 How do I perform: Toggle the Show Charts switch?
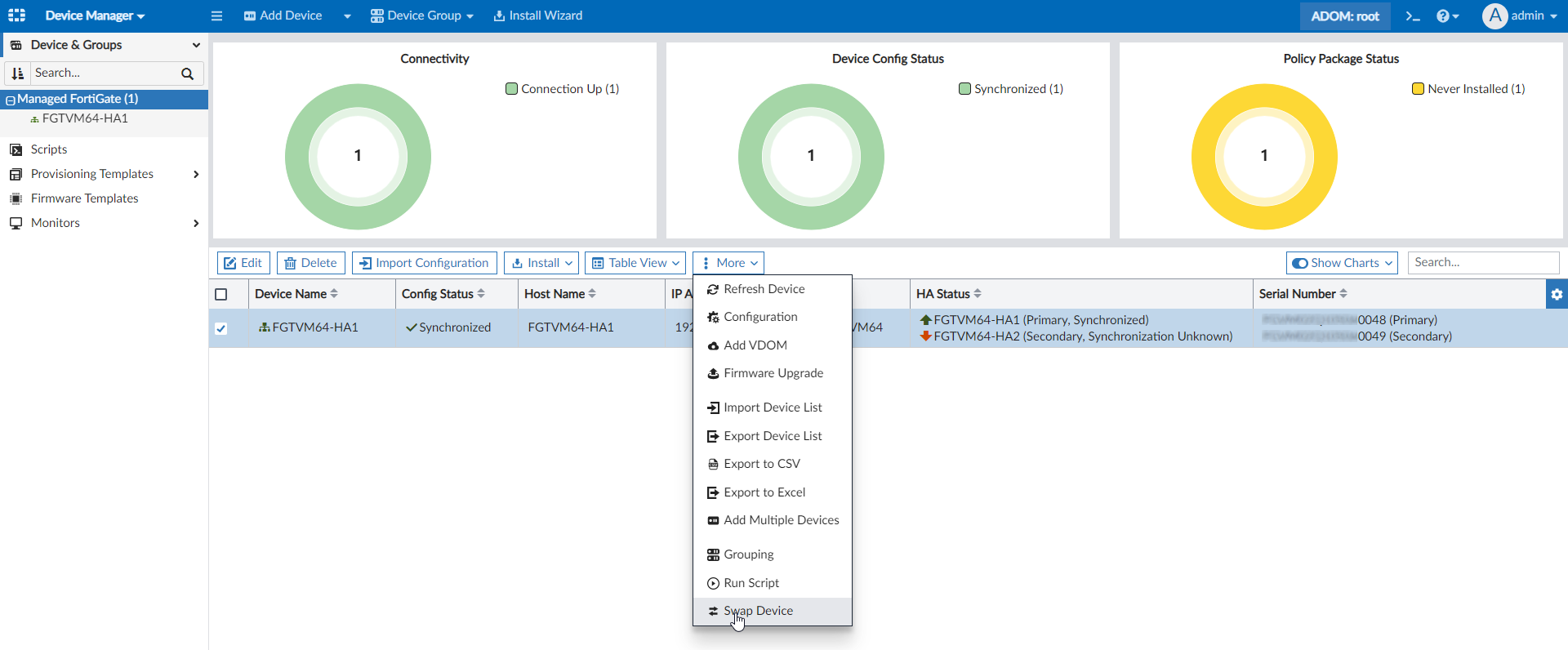1299,263
